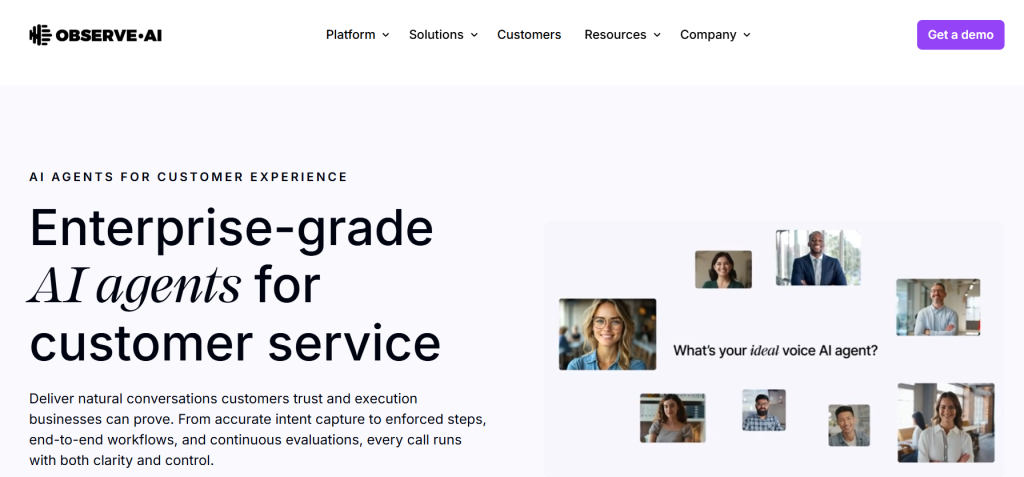Click the long-haired woman photo at bottom left

(x=672, y=418)
